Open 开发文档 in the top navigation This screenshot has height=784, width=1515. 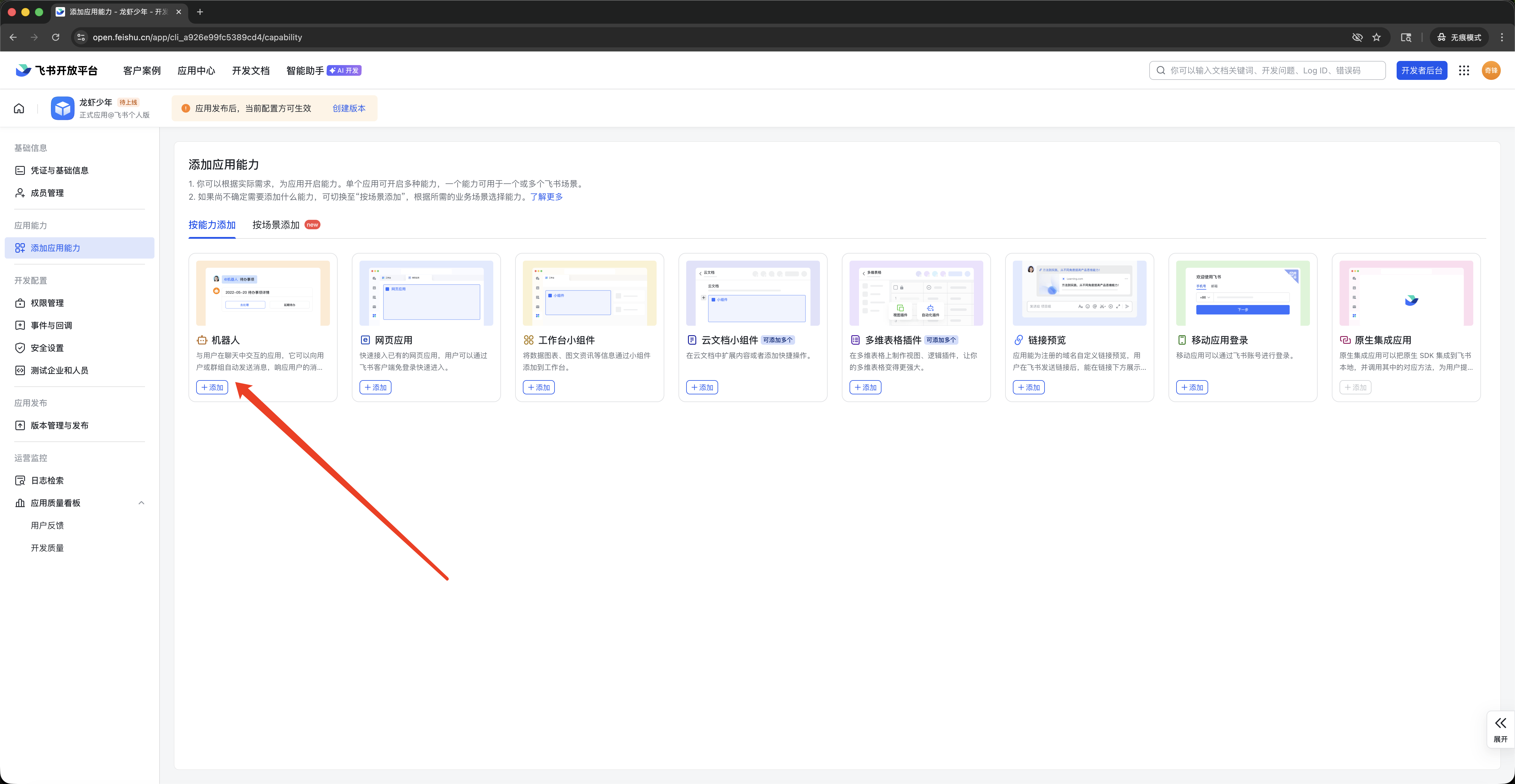click(251, 71)
